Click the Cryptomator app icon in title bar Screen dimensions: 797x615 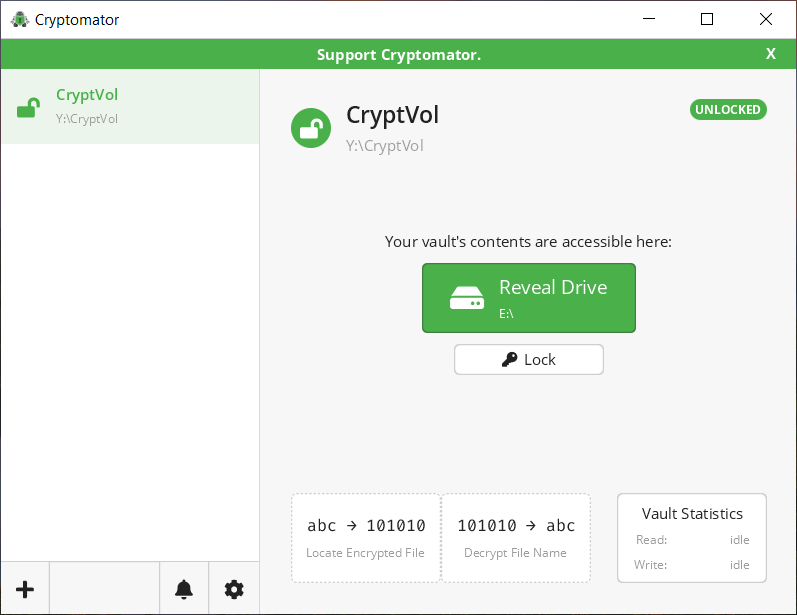pyautogui.click(x=19, y=19)
